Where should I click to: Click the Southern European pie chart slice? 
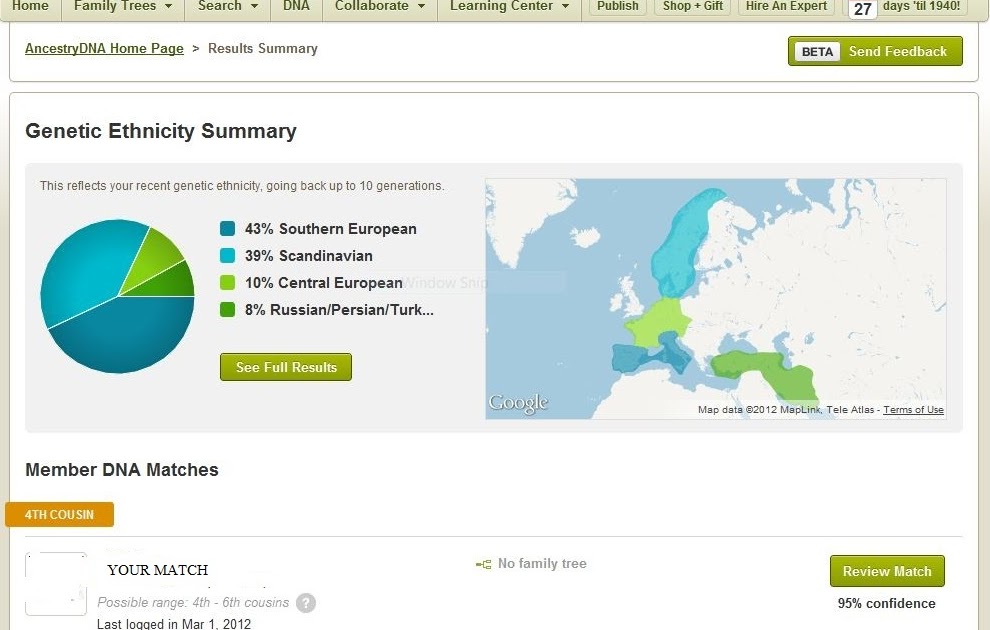click(126, 335)
